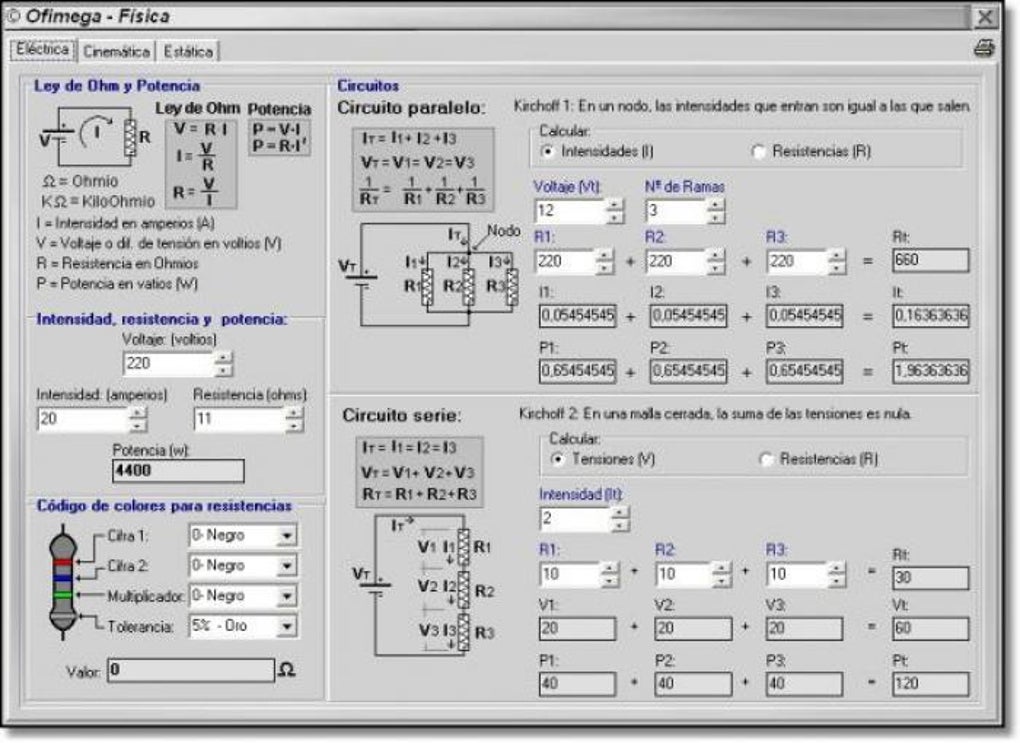Close the Ofimega Física window
Image resolution: width=1020 pixels, height=743 pixels.
point(985,17)
